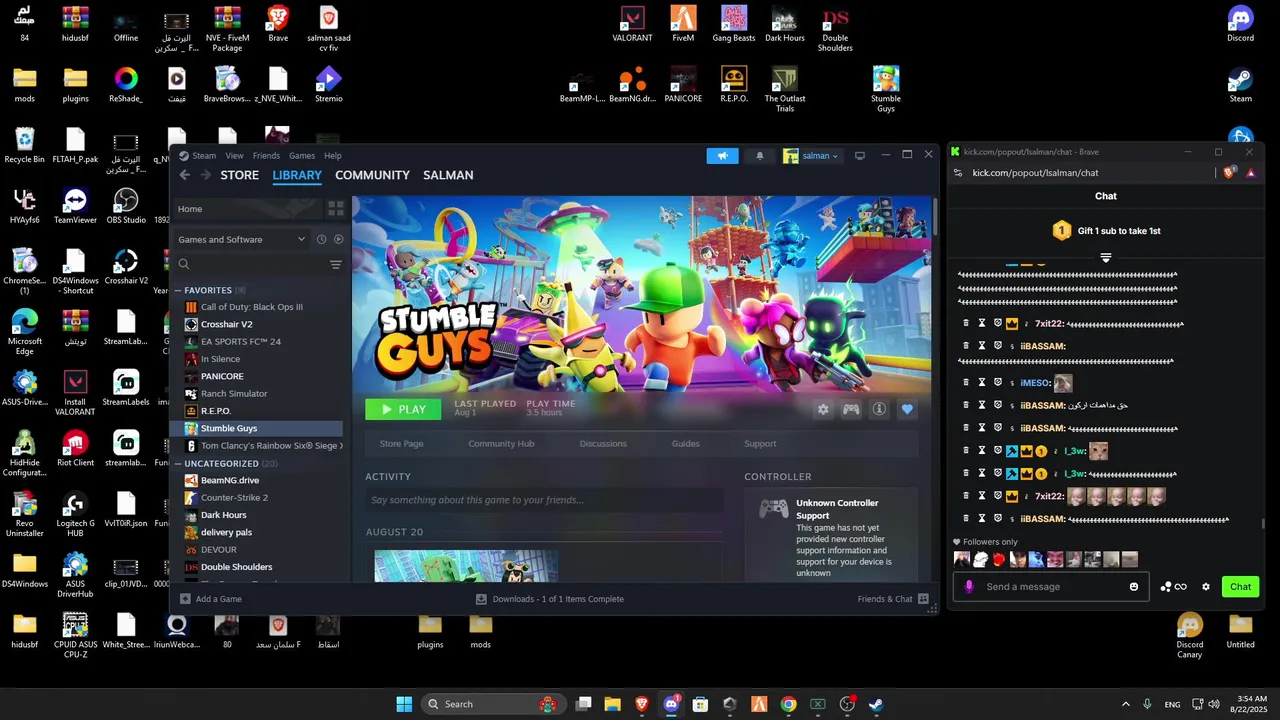This screenshot has height=720, width=1280.
Task: Switch Steam to Big Picture mode icon
Action: point(859,155)
